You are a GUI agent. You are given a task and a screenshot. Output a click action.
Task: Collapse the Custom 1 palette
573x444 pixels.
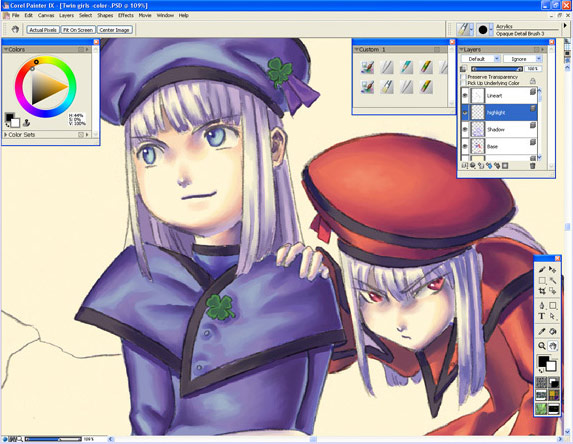point(356,49)
